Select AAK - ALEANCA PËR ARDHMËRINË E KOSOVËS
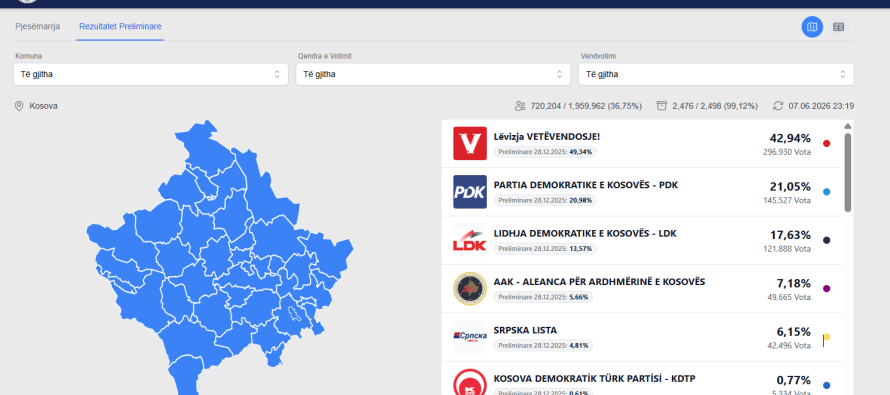 (599, 281)
